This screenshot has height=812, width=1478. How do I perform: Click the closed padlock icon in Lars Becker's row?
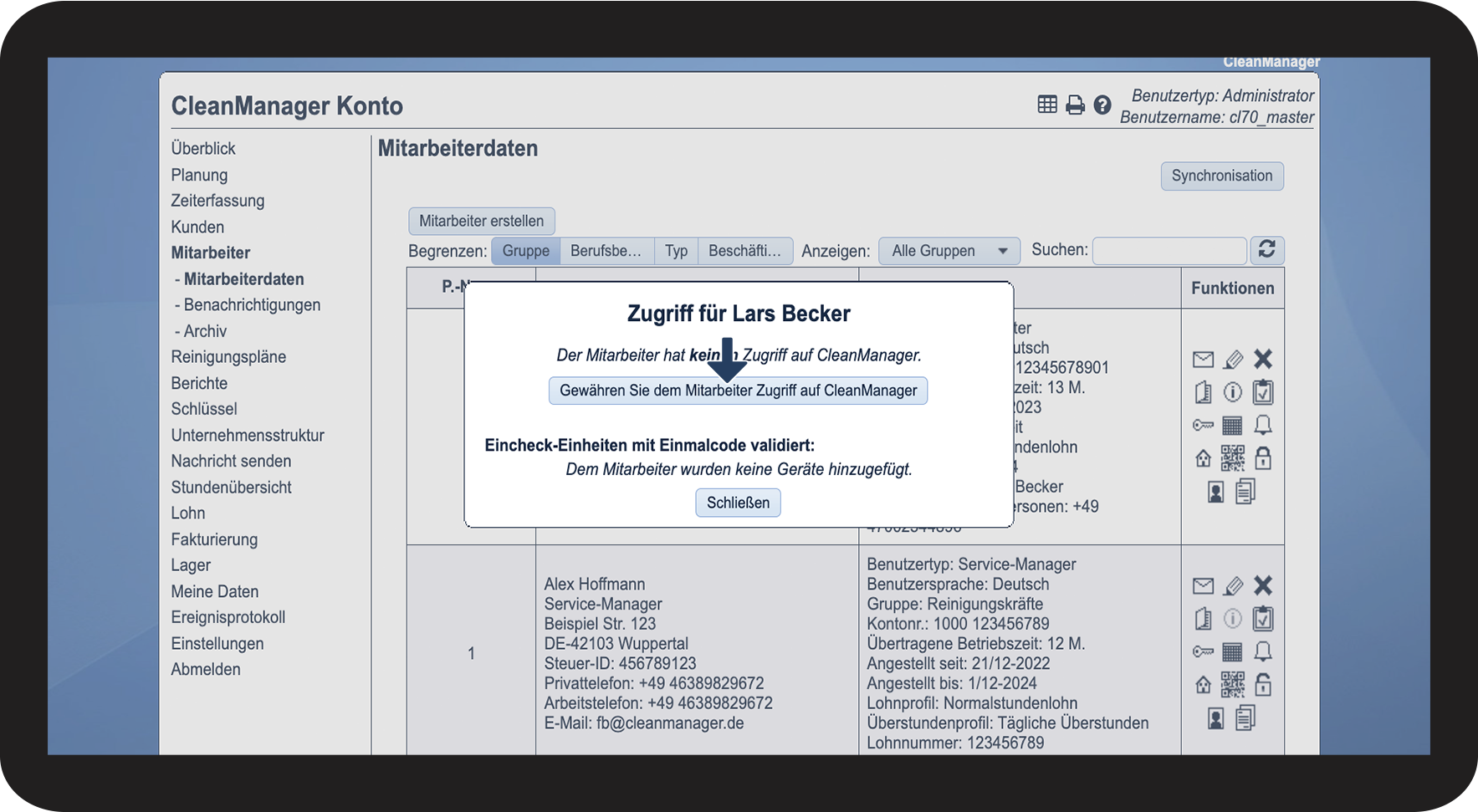(1263, 457)
